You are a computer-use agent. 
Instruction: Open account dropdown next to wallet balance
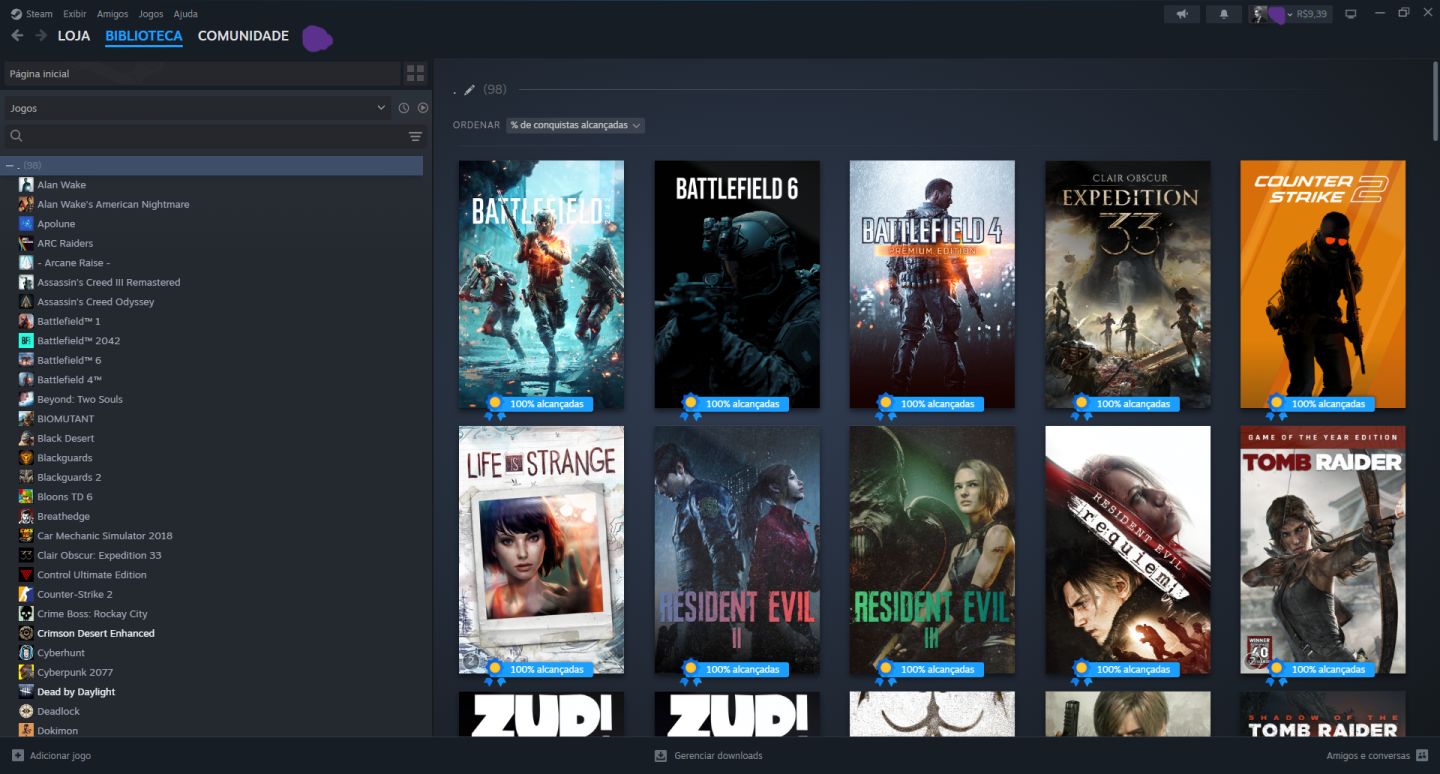tap(1290, 14)
